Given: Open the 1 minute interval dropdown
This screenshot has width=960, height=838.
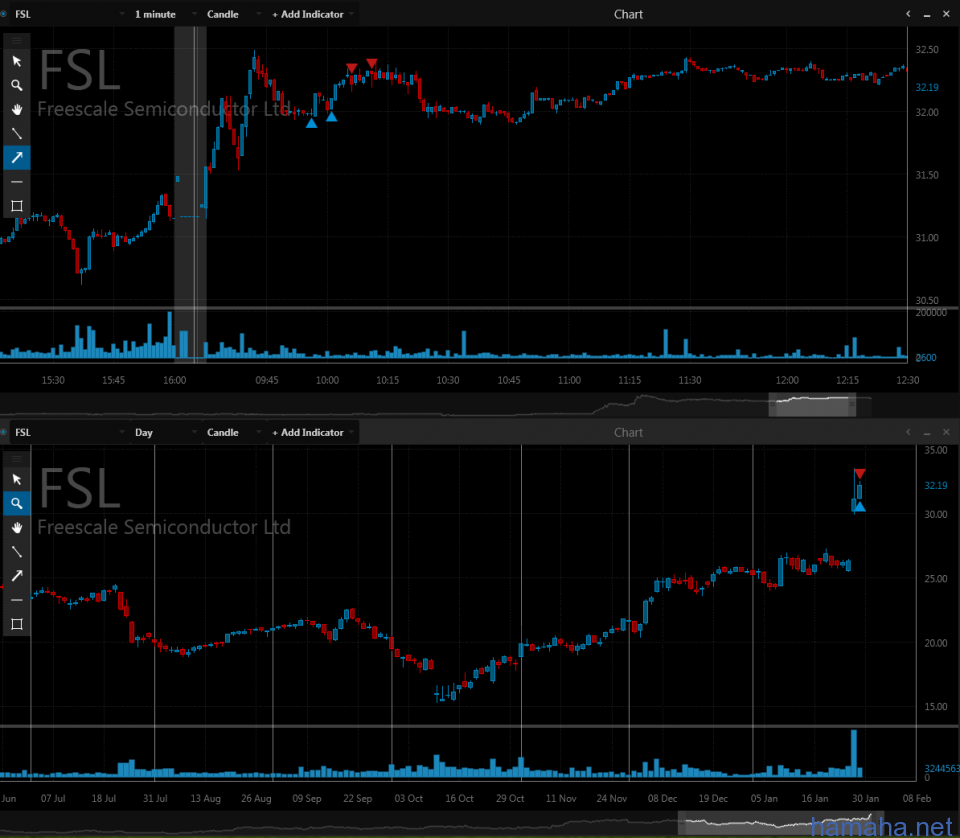Looking at the screenshot, I should (x=194, y=13).
